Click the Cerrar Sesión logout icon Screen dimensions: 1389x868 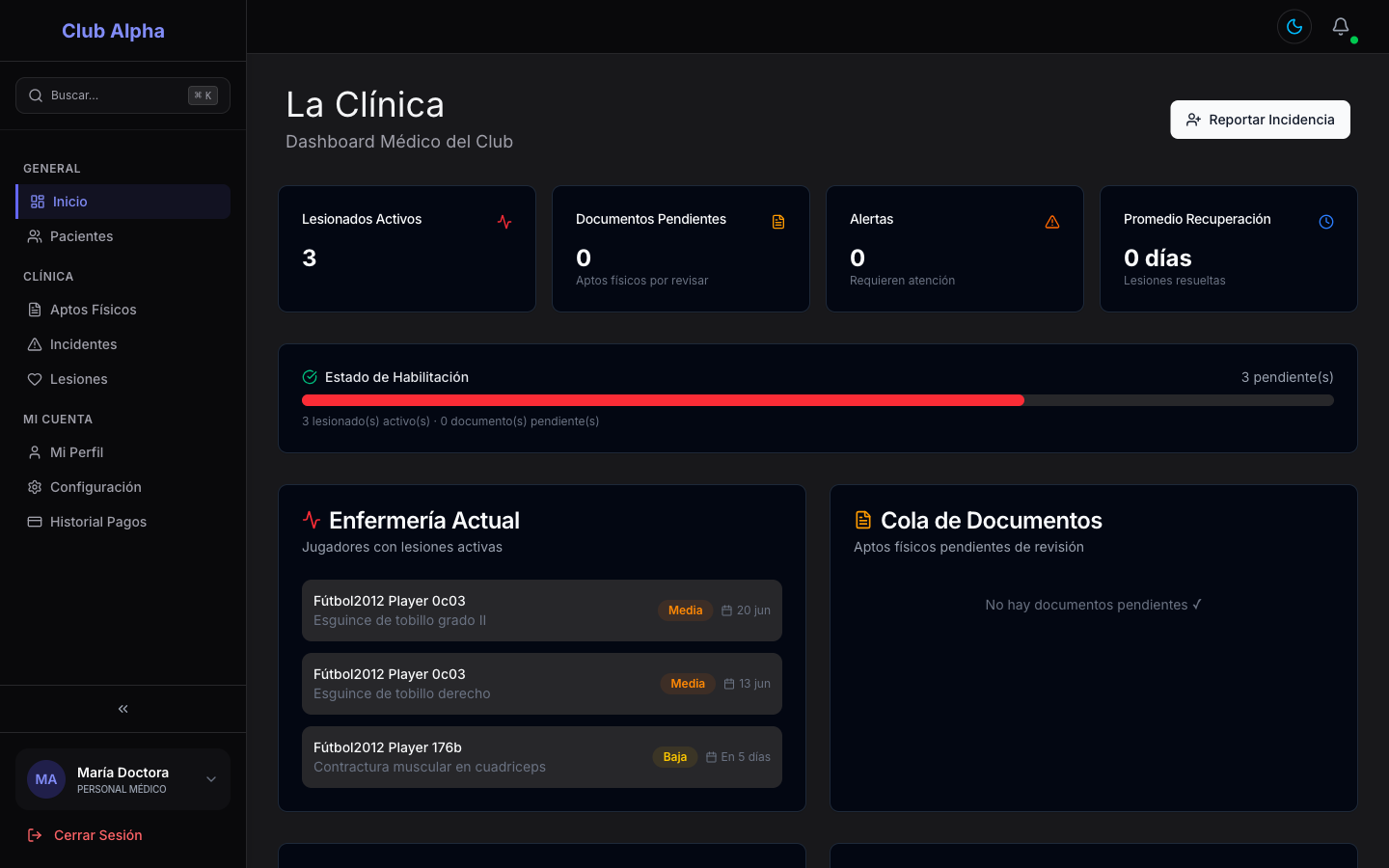coord(35,835)
